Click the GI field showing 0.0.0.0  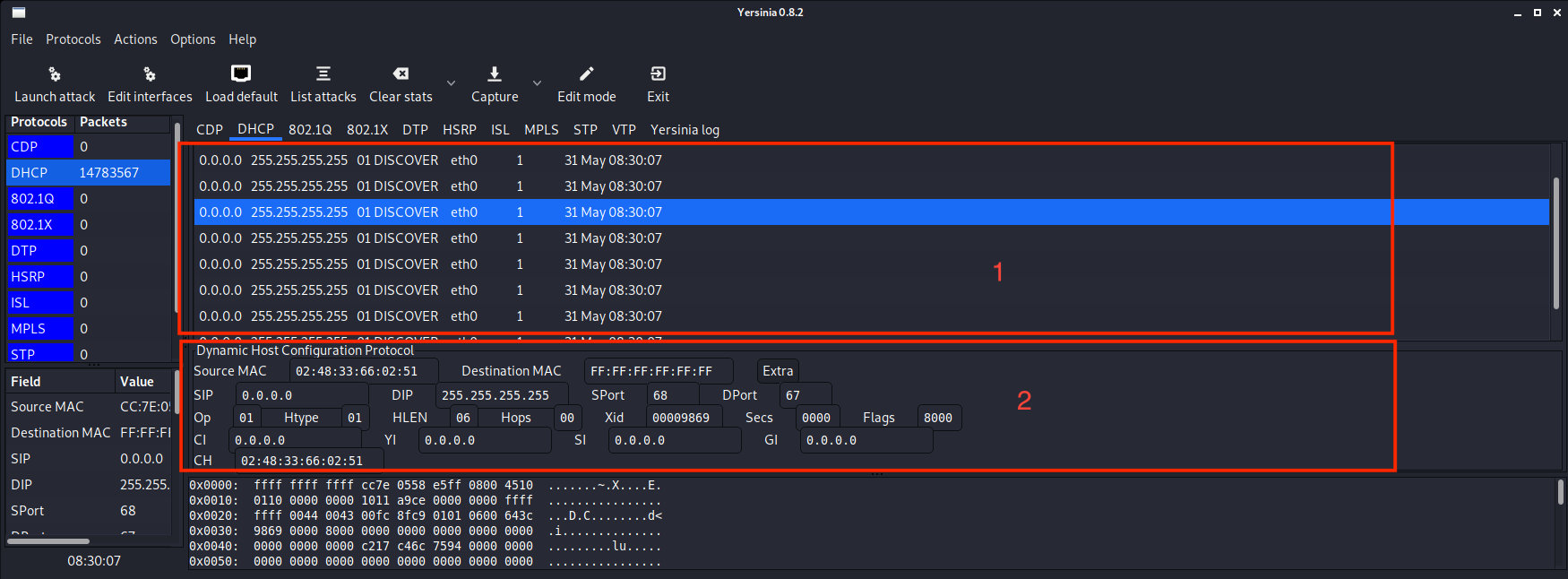pyautogui.click(x=866, y=440)
